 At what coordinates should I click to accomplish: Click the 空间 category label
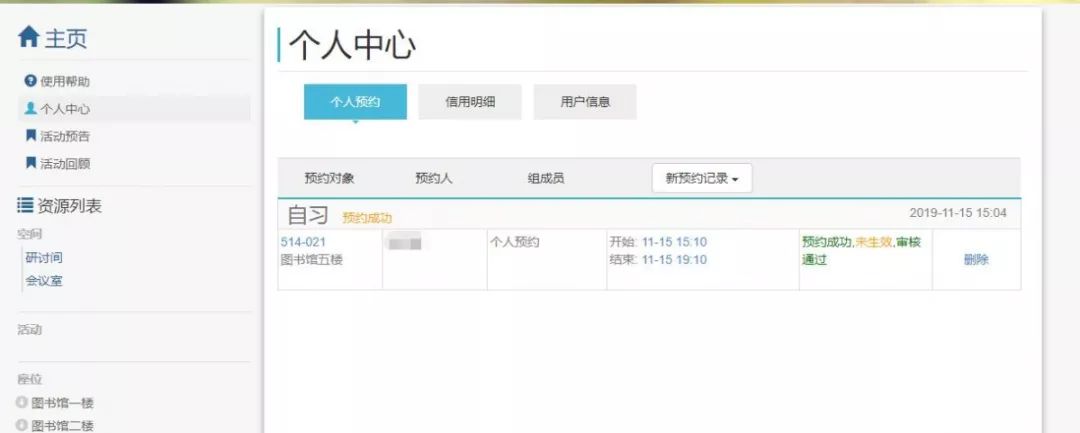(x=30, y=234)
